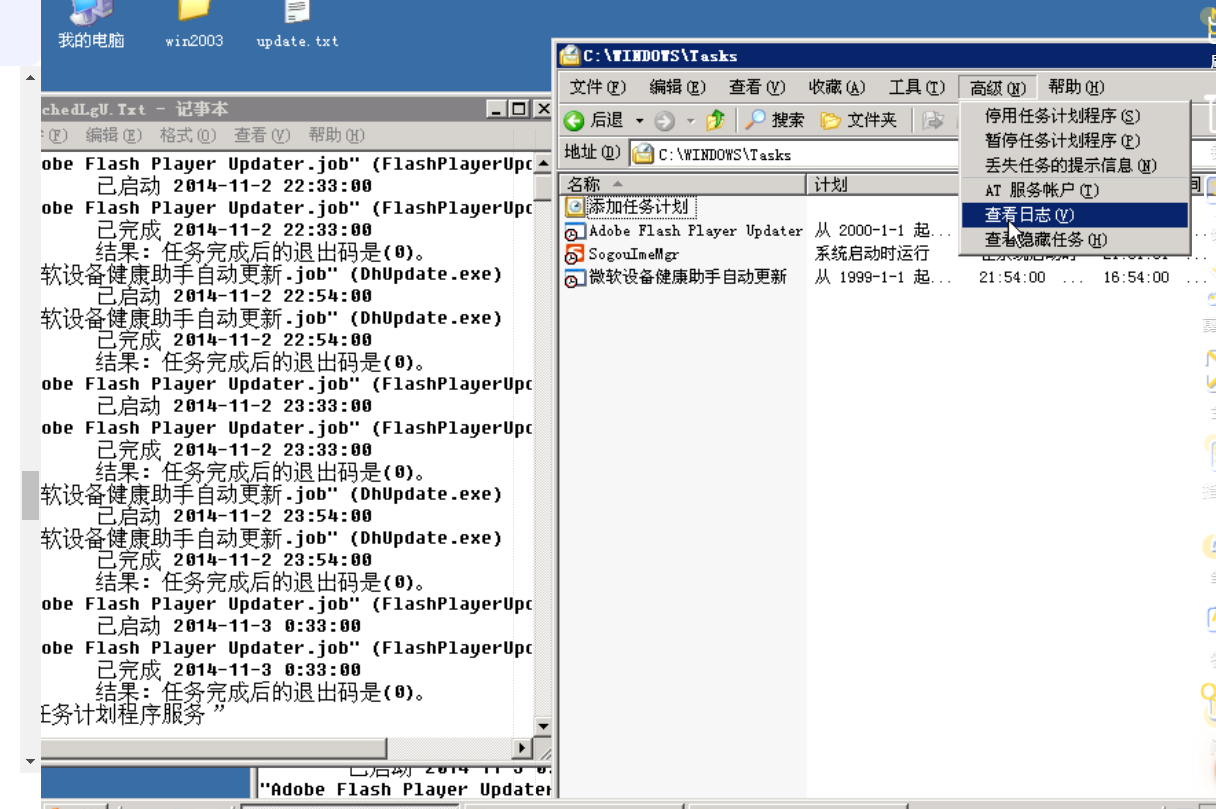The width and height of the screenshot is (1216, 809).
Task: Click the Search magnifier toolbar button
Action: (x=776, y=120)
